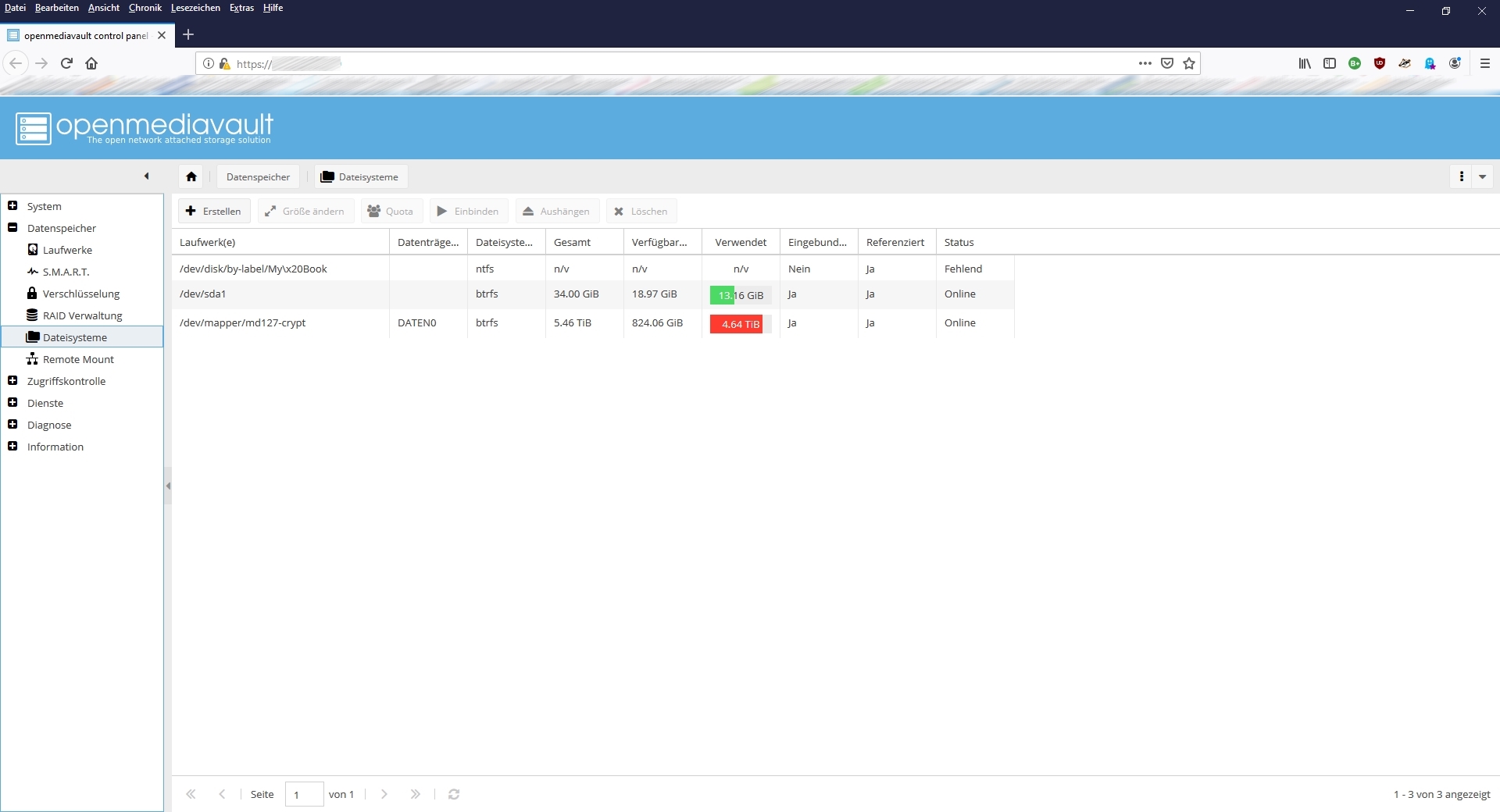The image size is (1500, 812).
Task: Click the Aushängen button
Action: point(556,211)
